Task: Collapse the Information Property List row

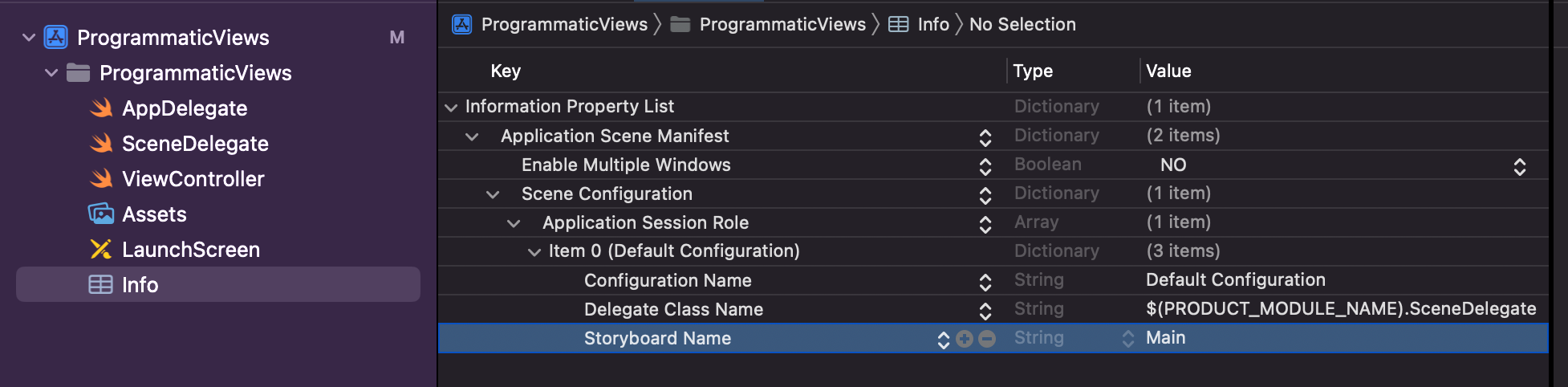Action: tap(451, 108)
